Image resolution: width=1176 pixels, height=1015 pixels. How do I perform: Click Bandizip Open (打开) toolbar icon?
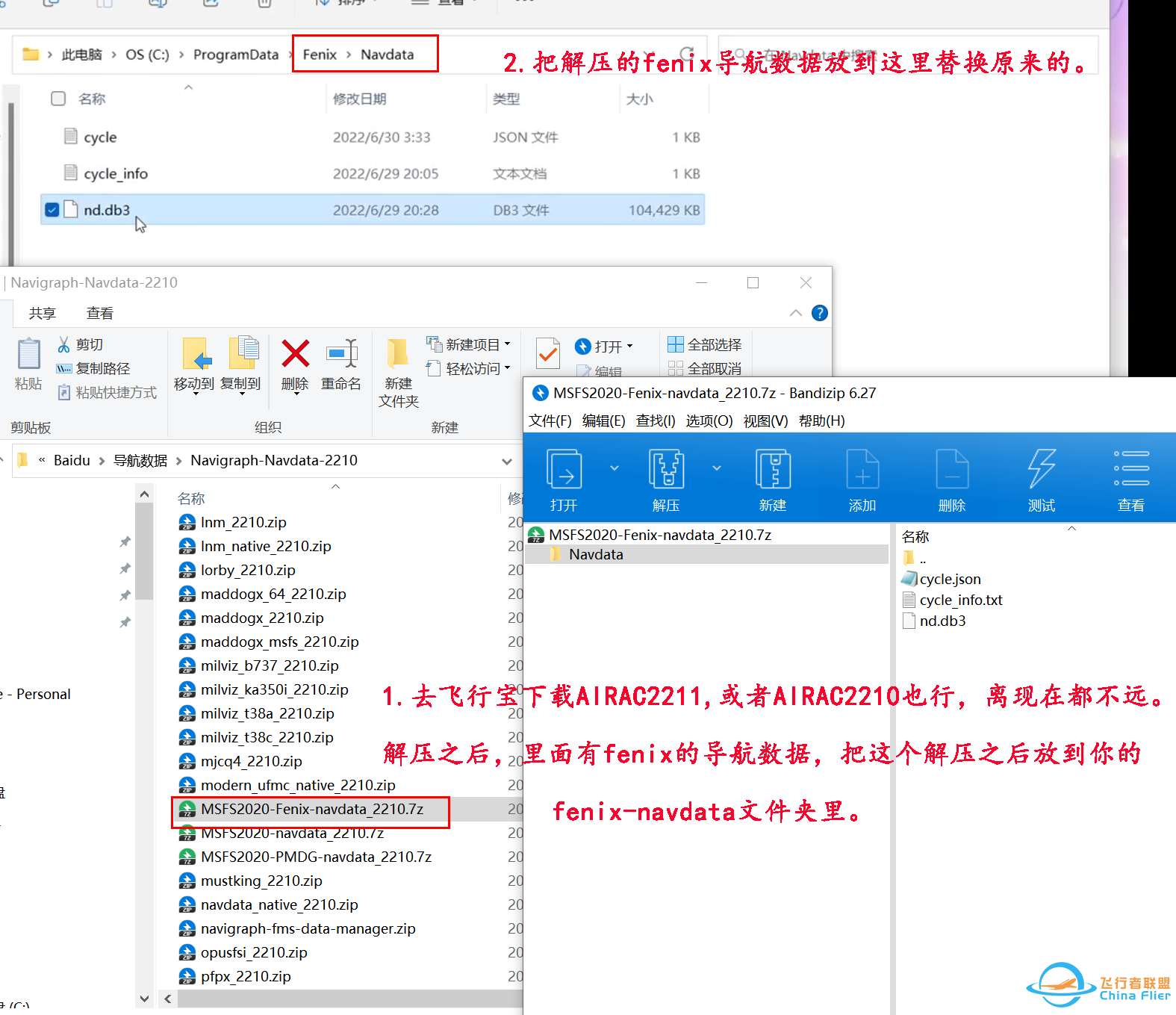pos(564,469)
